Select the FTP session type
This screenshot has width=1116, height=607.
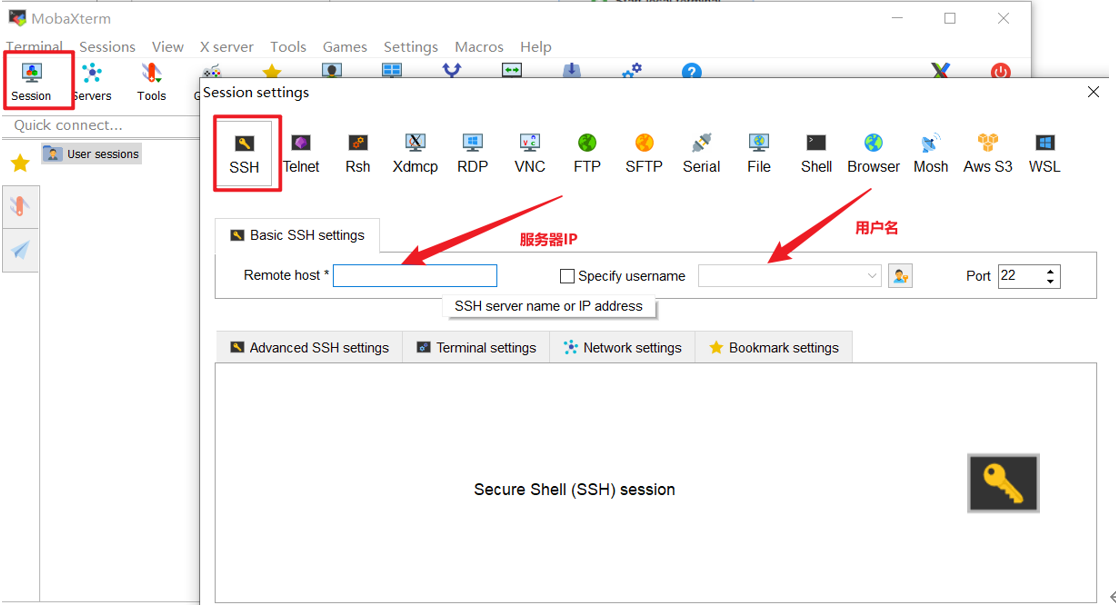pos(587,153)
